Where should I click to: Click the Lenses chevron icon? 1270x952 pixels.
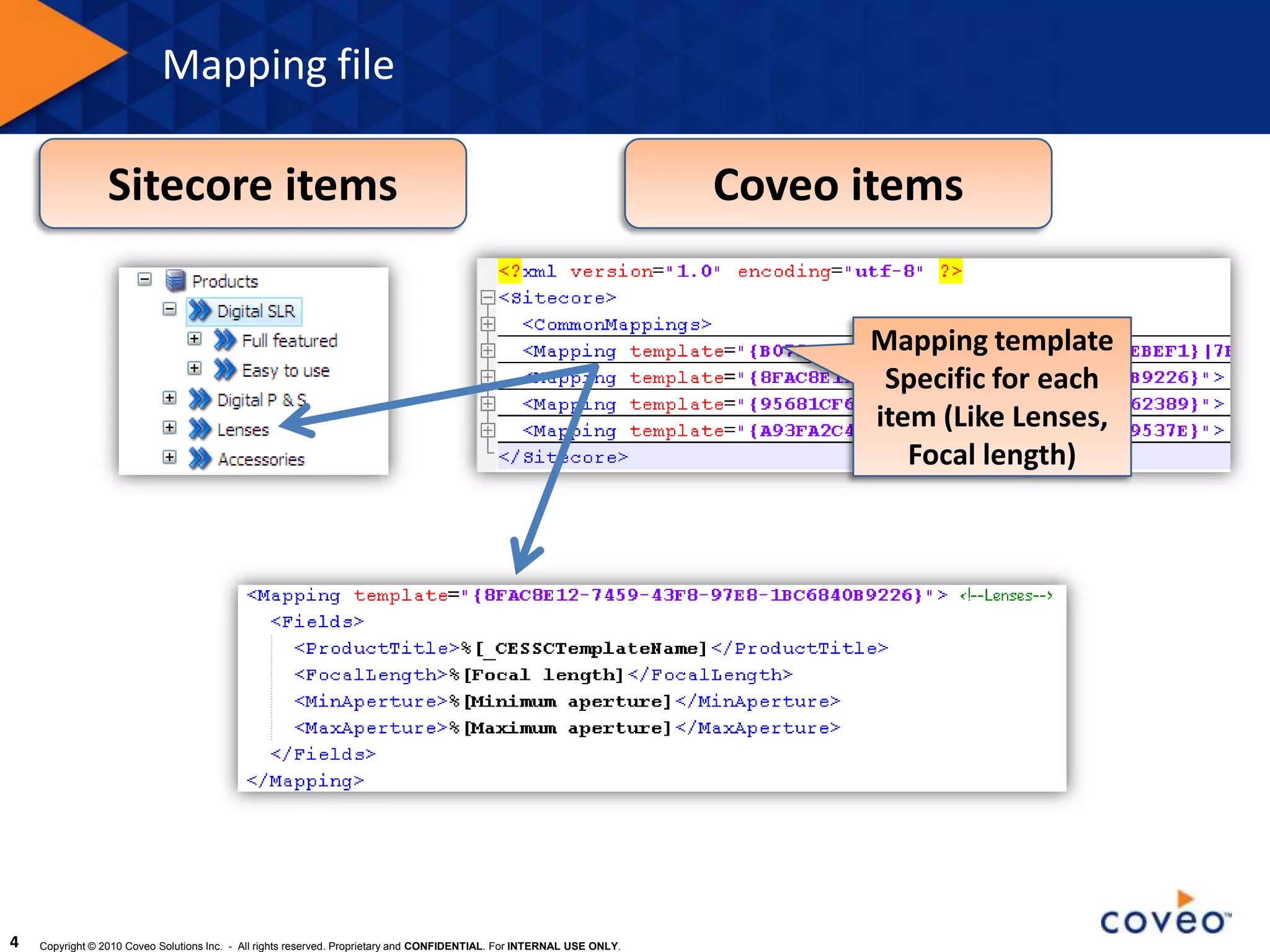pos(200,429)
